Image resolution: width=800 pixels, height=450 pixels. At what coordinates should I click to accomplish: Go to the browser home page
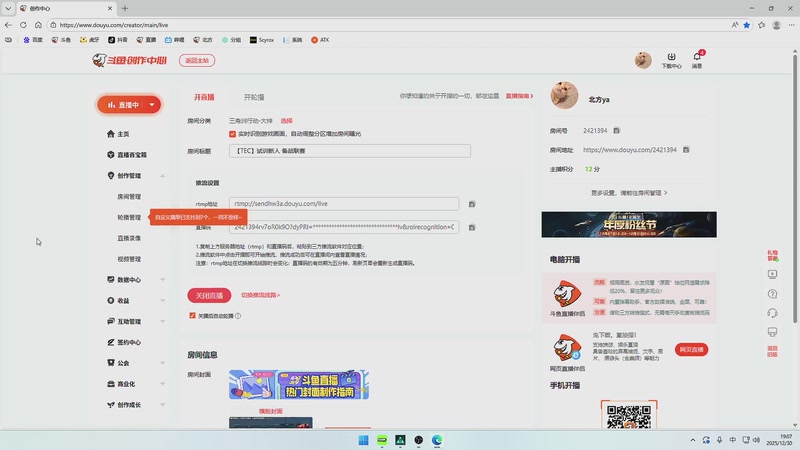[x=38, y=24]
